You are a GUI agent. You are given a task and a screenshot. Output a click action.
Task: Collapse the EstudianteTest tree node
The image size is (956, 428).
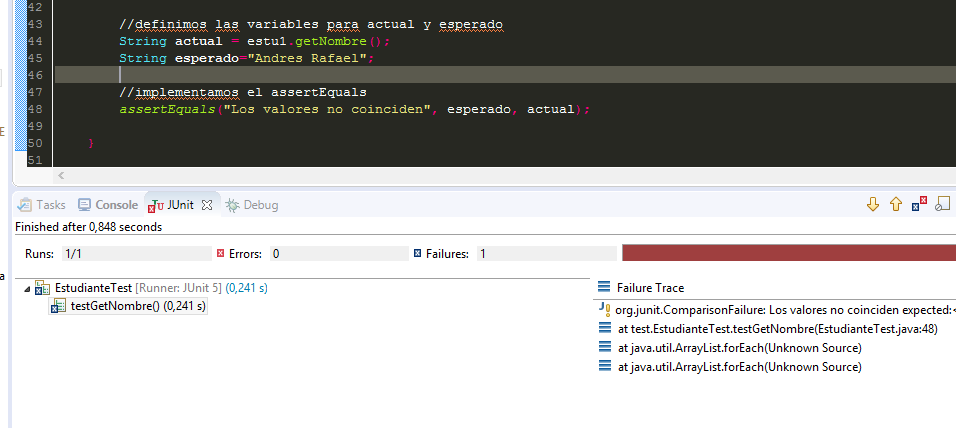[x=27, y=288]
